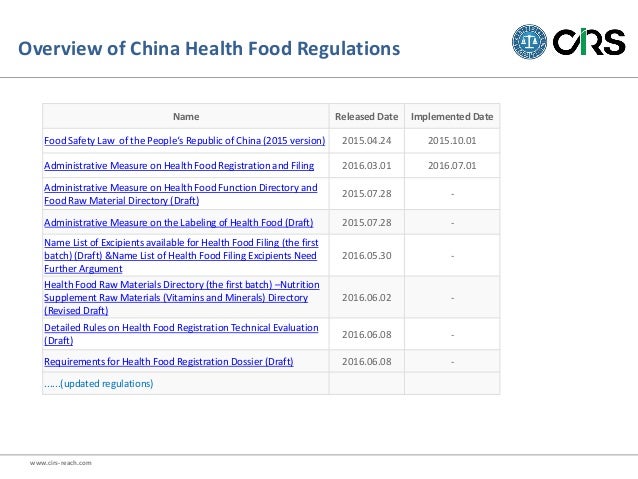Viewport: 638px width, 479px height.
Task: Click the www.cirs-reach.com footer URL
Action: (61, 463)
